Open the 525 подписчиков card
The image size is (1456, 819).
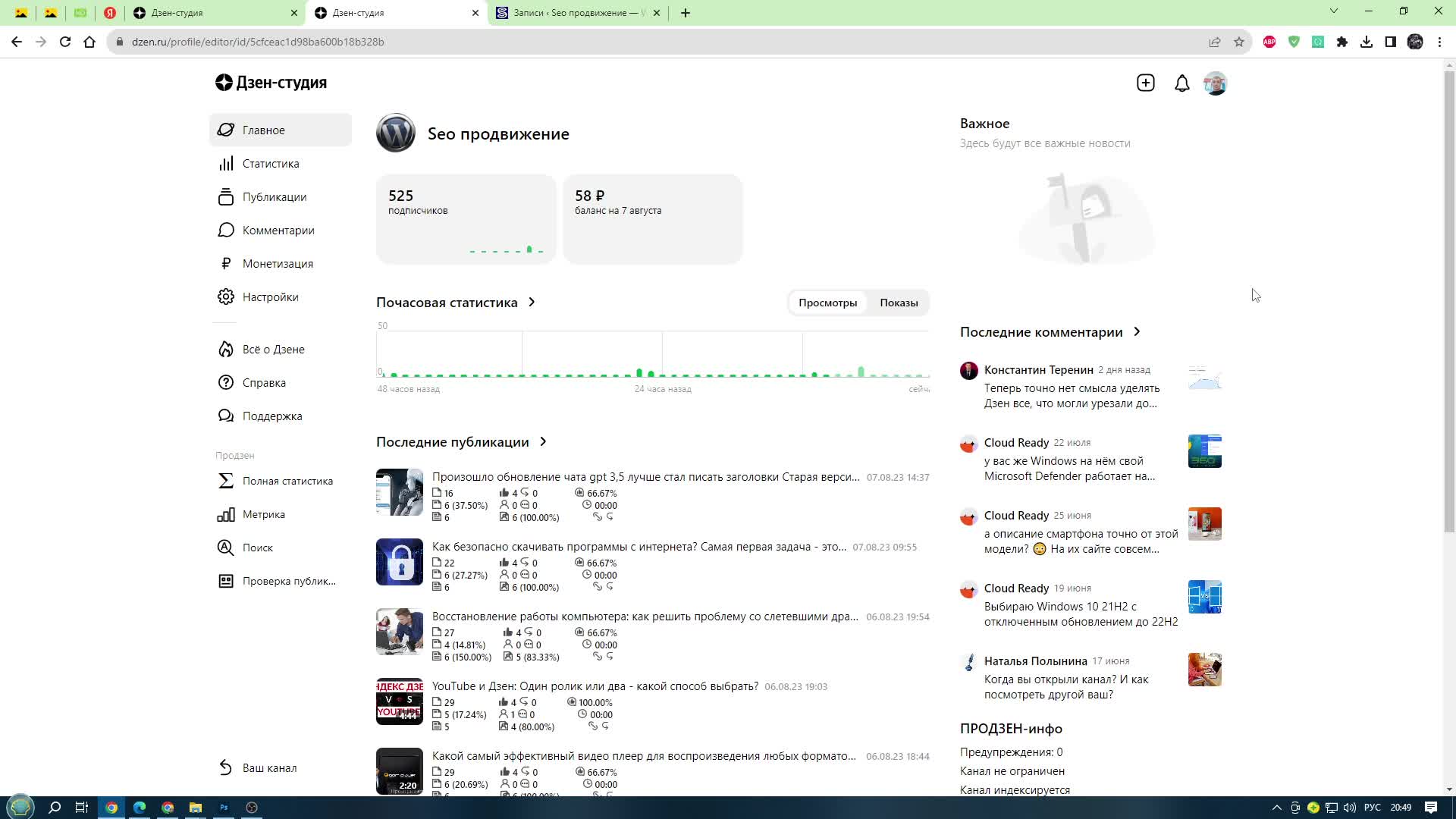coord(466,219)
